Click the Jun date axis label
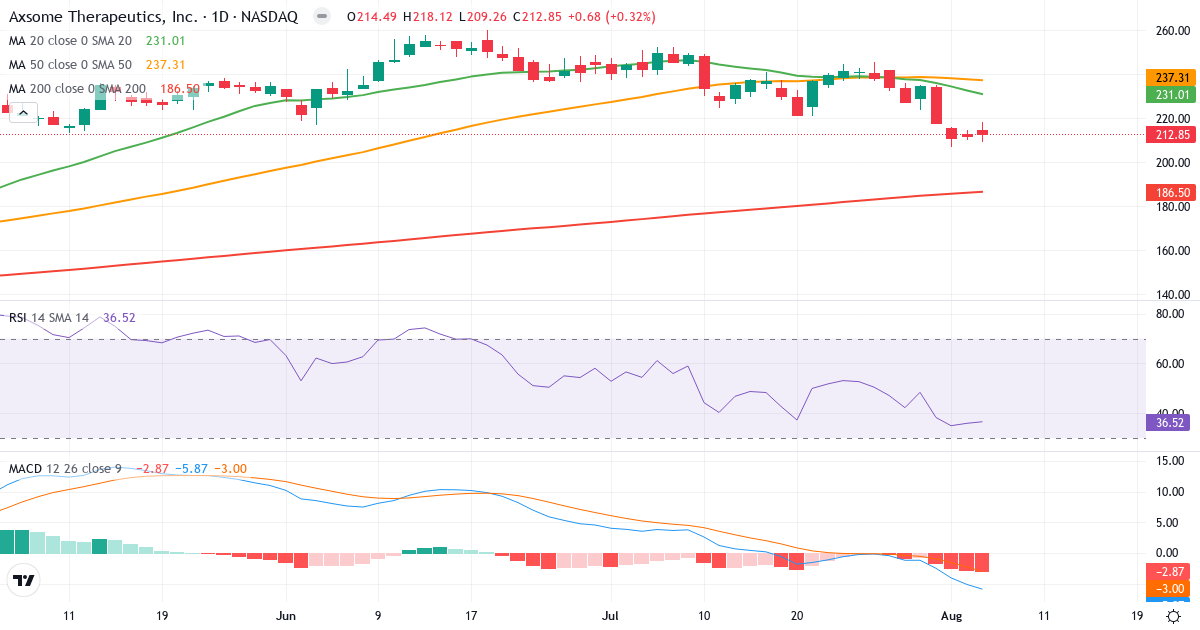This screenshot has width=1200, height=630. pos(287,617)
